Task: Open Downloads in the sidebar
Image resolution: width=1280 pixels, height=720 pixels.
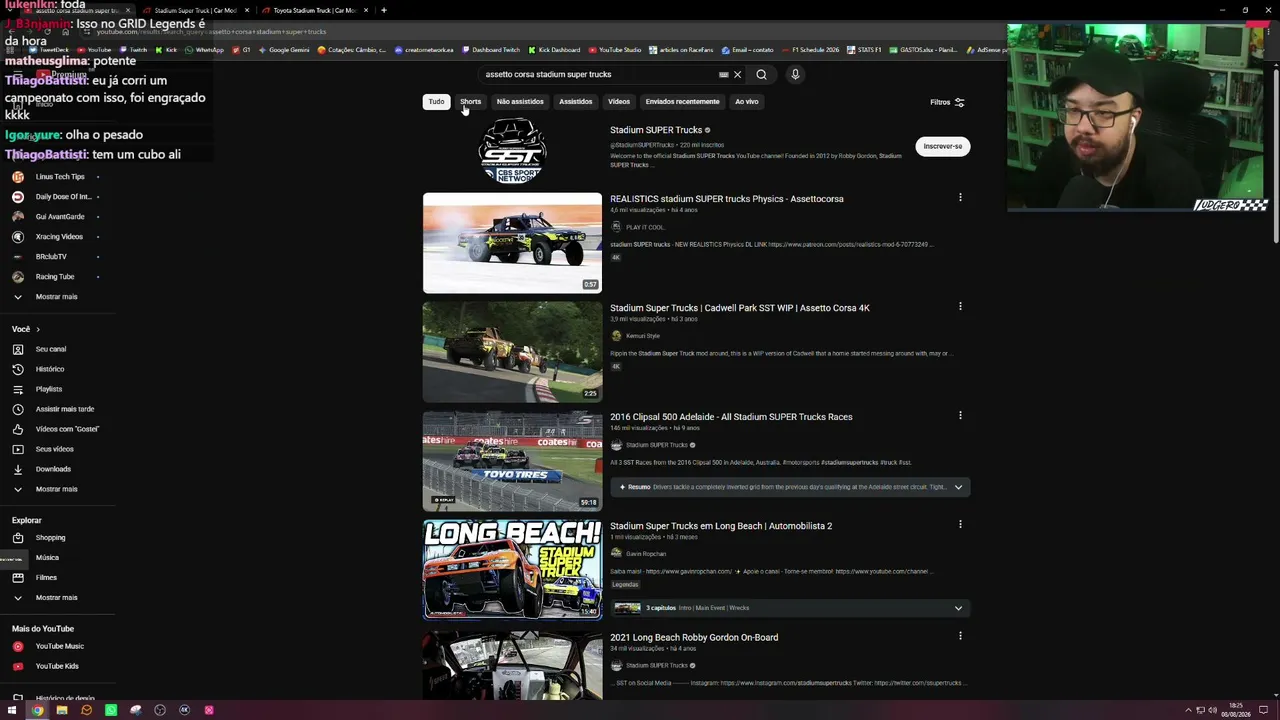Action: (53, 469)
